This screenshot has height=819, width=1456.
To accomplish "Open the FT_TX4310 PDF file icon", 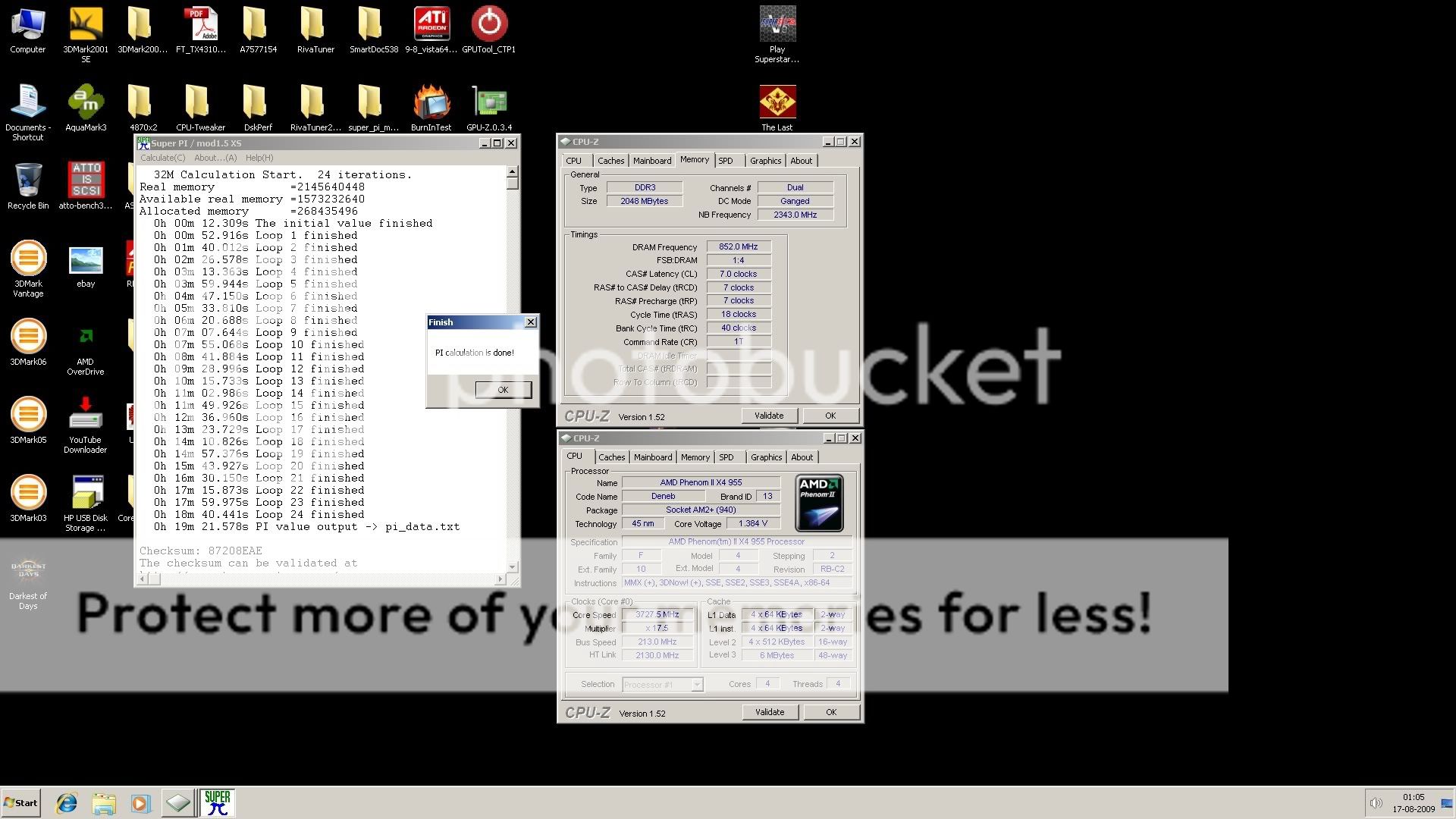I will click(x=201, y=30).
